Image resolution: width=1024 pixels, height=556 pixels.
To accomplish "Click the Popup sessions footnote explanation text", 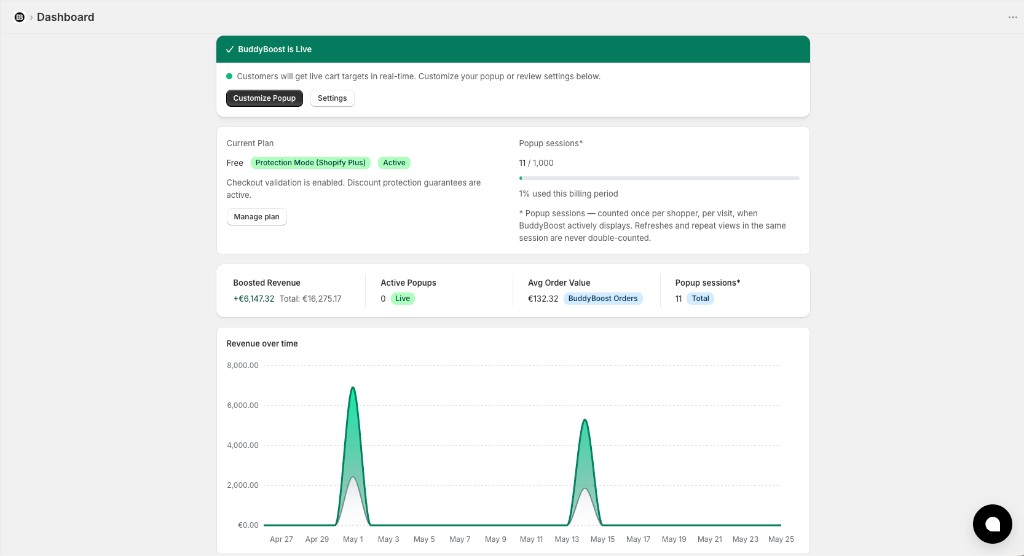I will (652, 225).
